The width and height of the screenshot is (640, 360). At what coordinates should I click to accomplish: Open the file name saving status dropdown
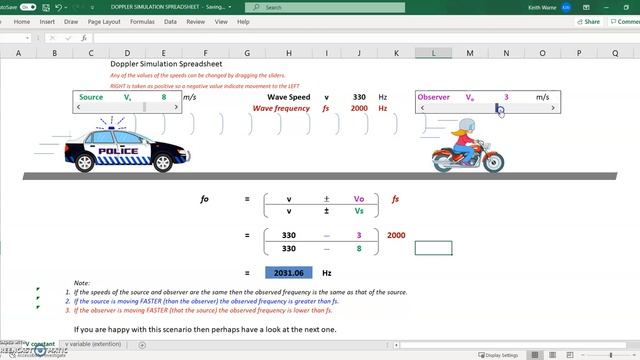(230, 7)
